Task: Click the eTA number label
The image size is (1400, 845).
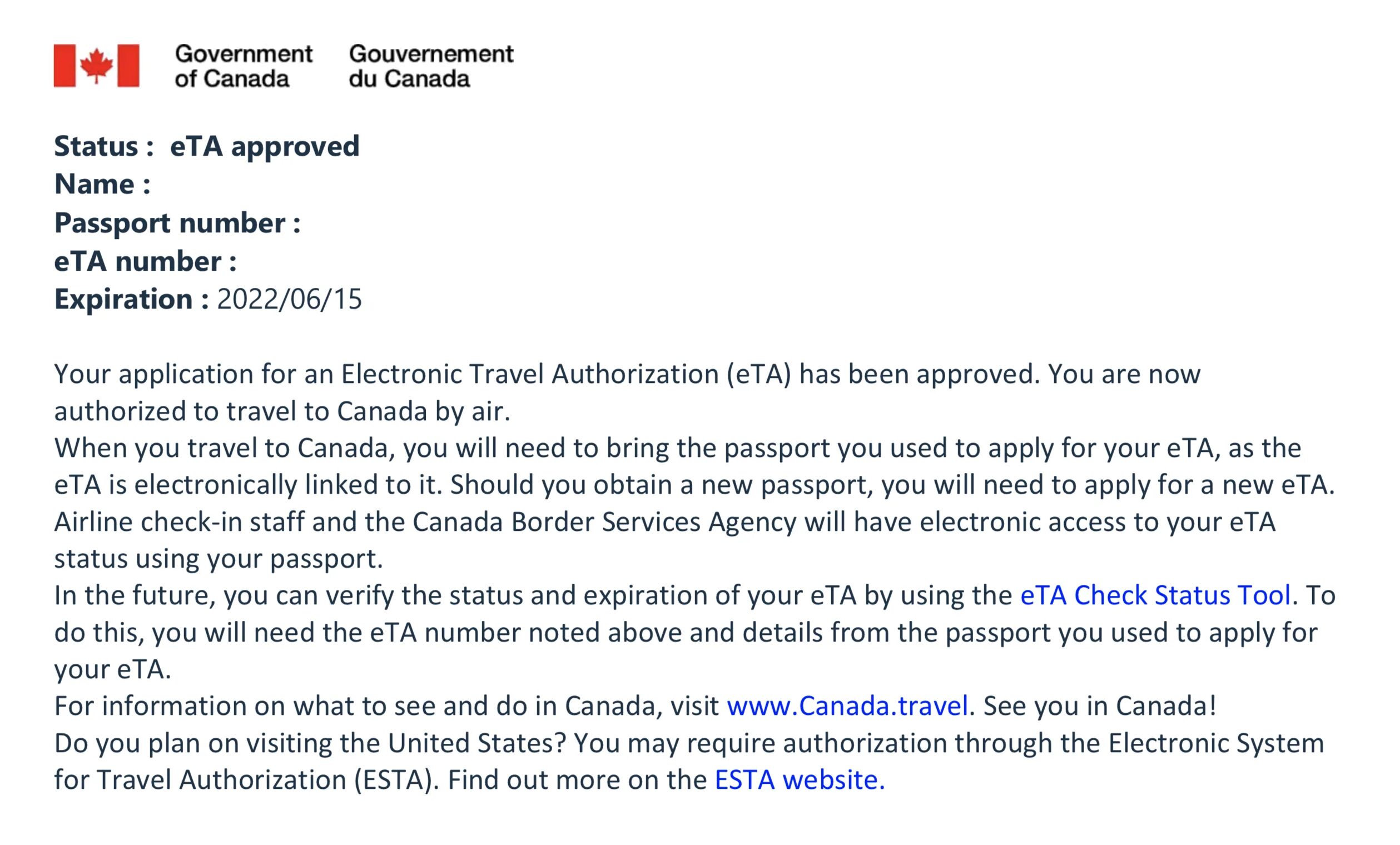Action: [146, 261]
